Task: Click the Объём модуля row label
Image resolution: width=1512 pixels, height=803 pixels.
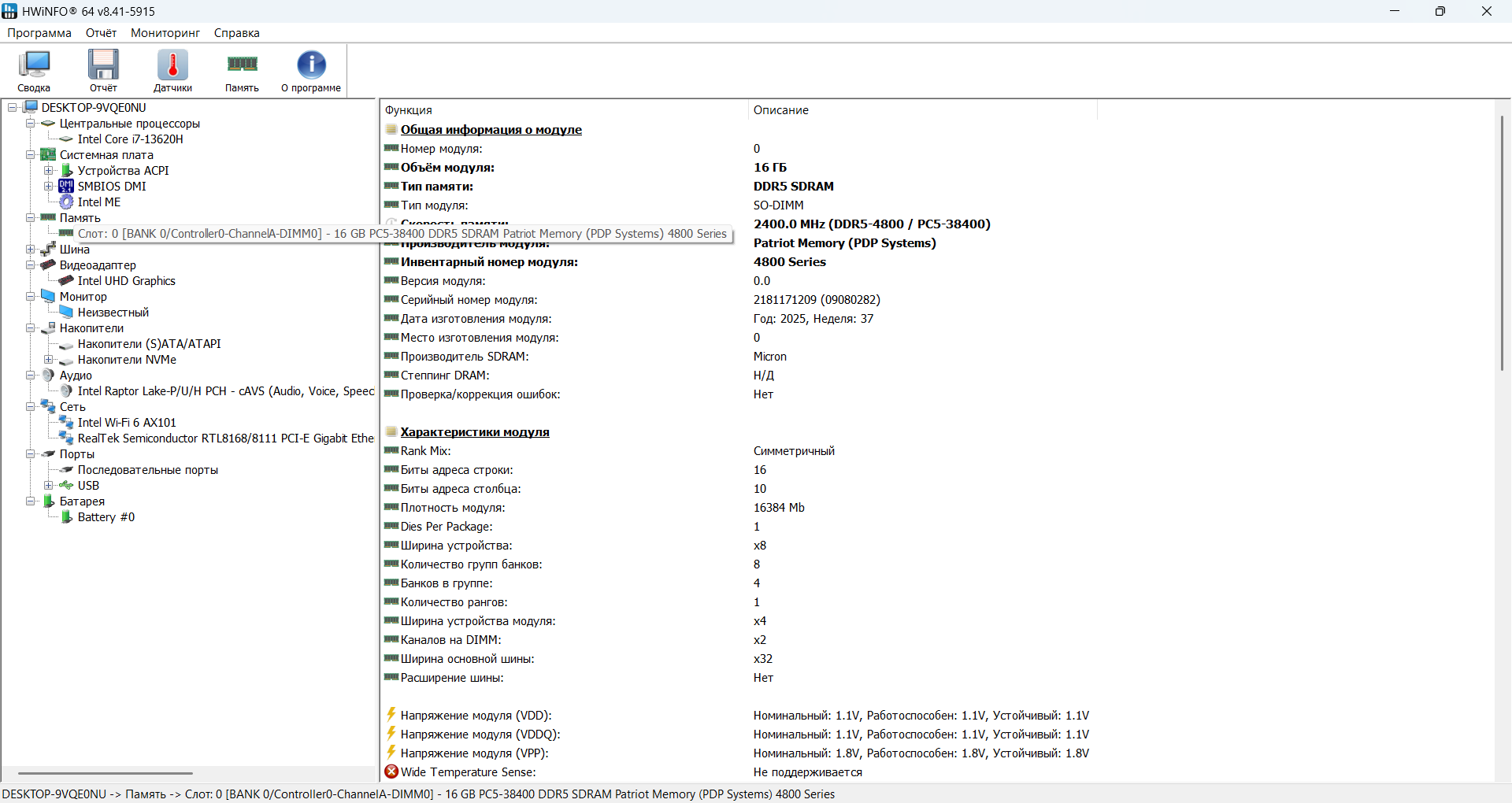Action: 447,168
